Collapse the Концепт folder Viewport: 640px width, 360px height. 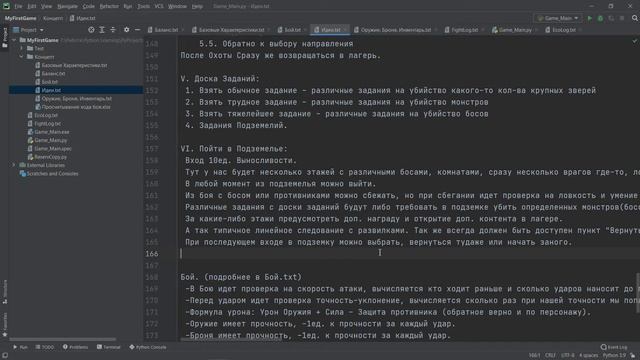[22, 57]
